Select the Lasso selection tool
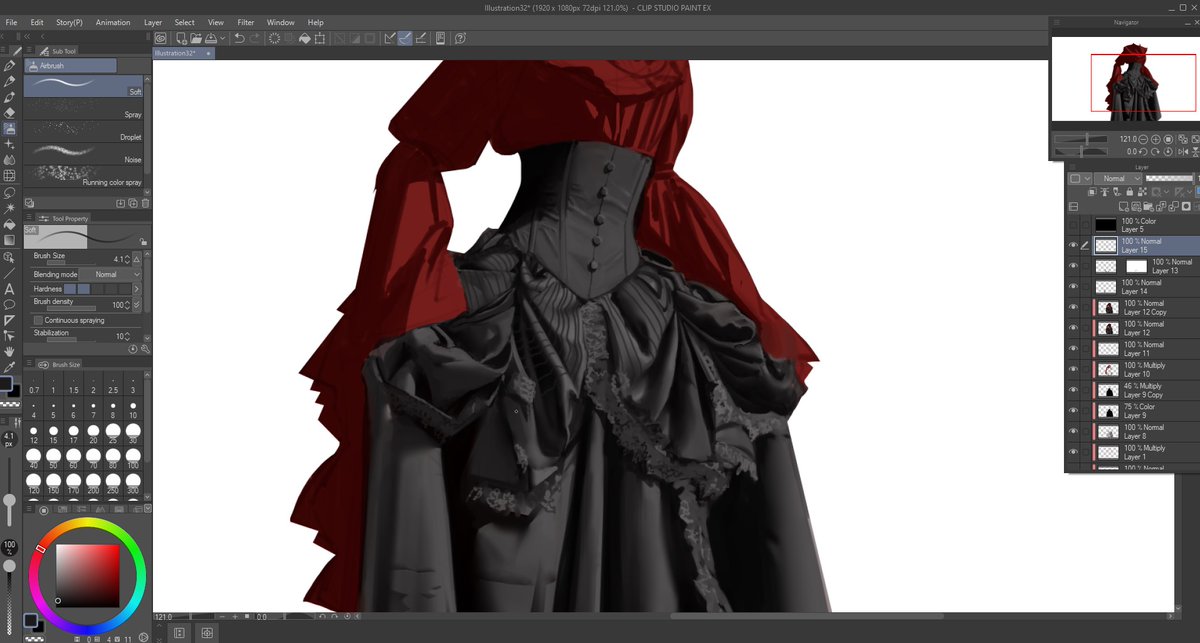The height and width of the screenshot is (643, 1200). (x=9, y=192)
